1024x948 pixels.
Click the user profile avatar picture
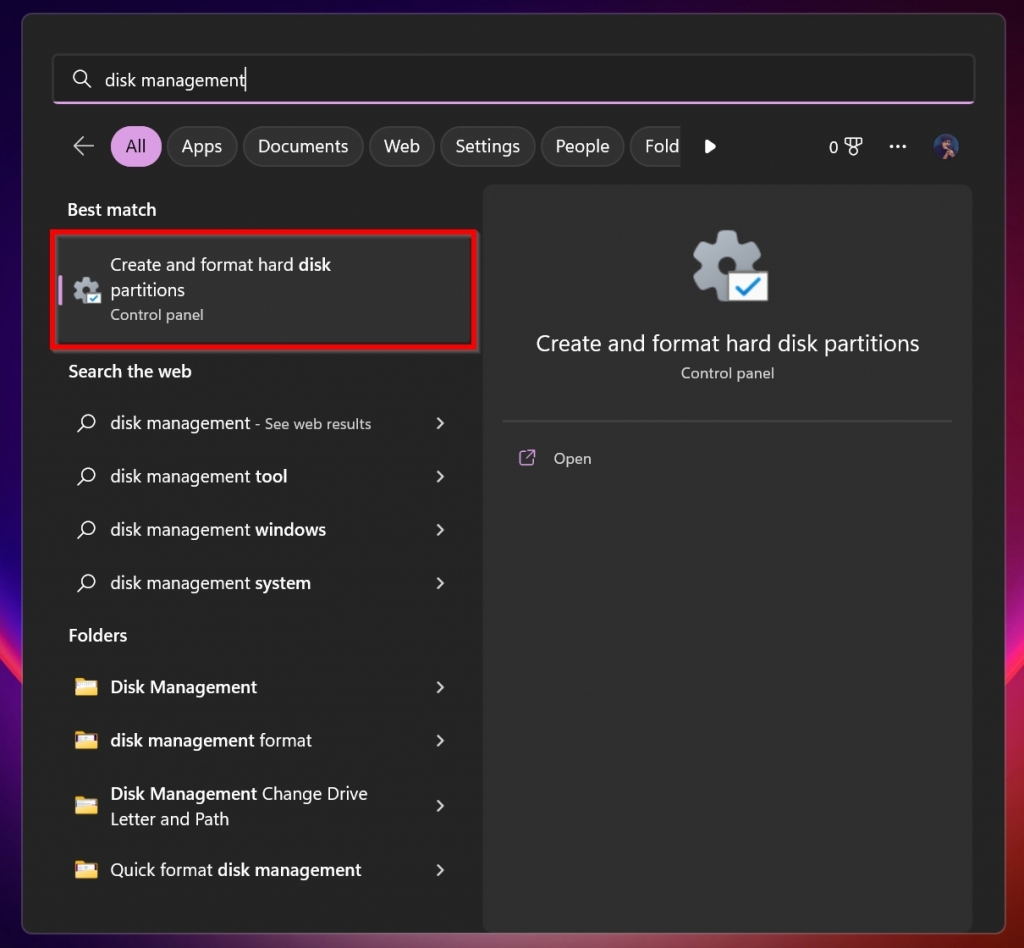click(x=945, y=146)
